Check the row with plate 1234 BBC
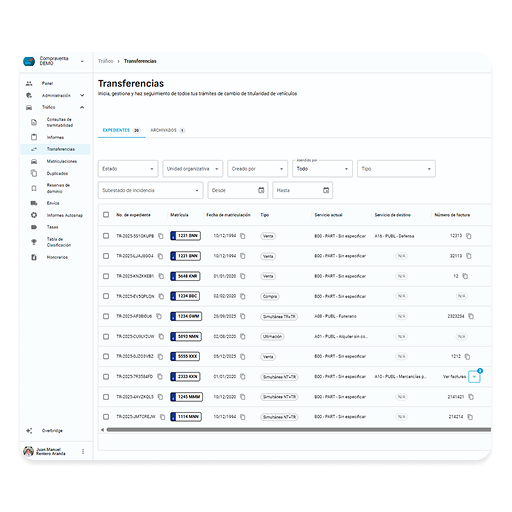 [106, 296]
